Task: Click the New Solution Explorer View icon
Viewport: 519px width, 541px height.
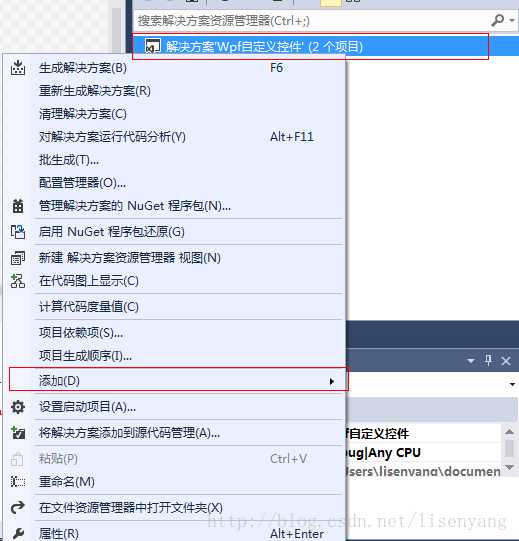Action: tap(18, 258)
